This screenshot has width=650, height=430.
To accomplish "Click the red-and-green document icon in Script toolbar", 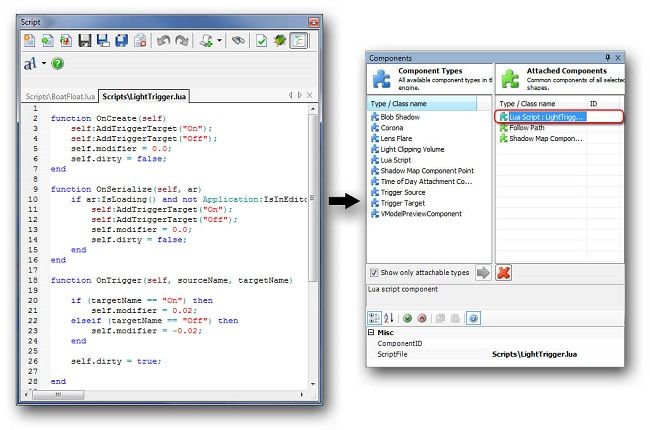I will click(66, 41).
